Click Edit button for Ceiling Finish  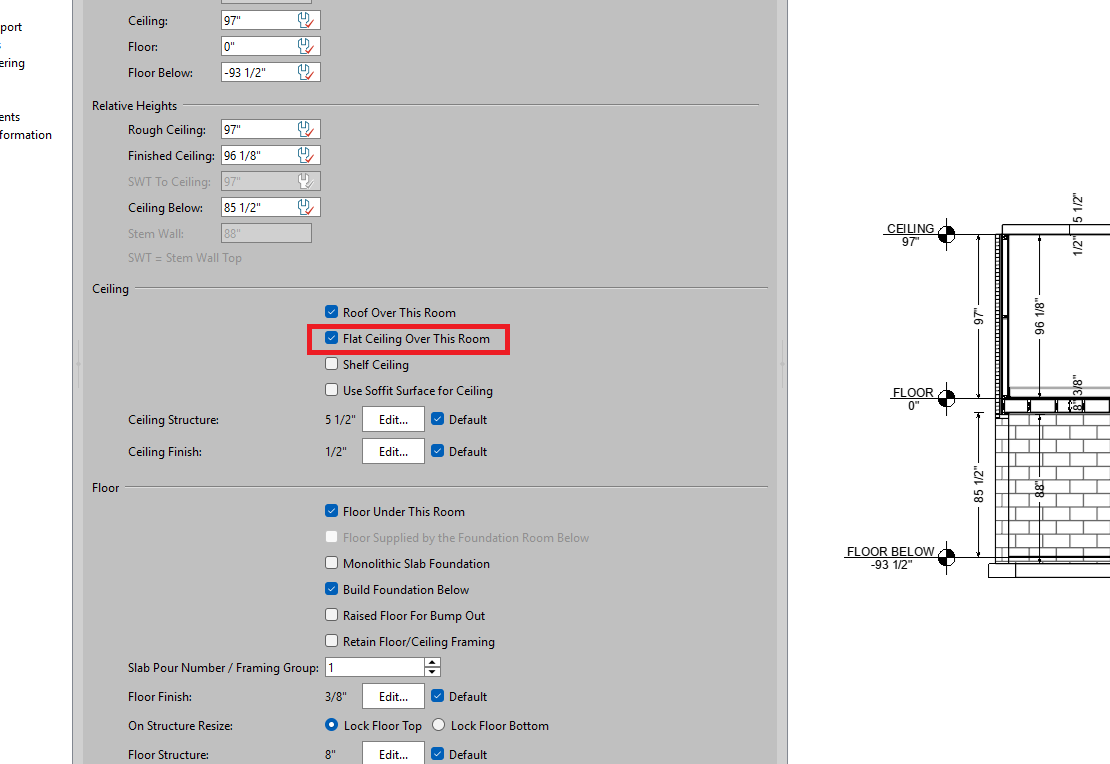coord(393,452)
